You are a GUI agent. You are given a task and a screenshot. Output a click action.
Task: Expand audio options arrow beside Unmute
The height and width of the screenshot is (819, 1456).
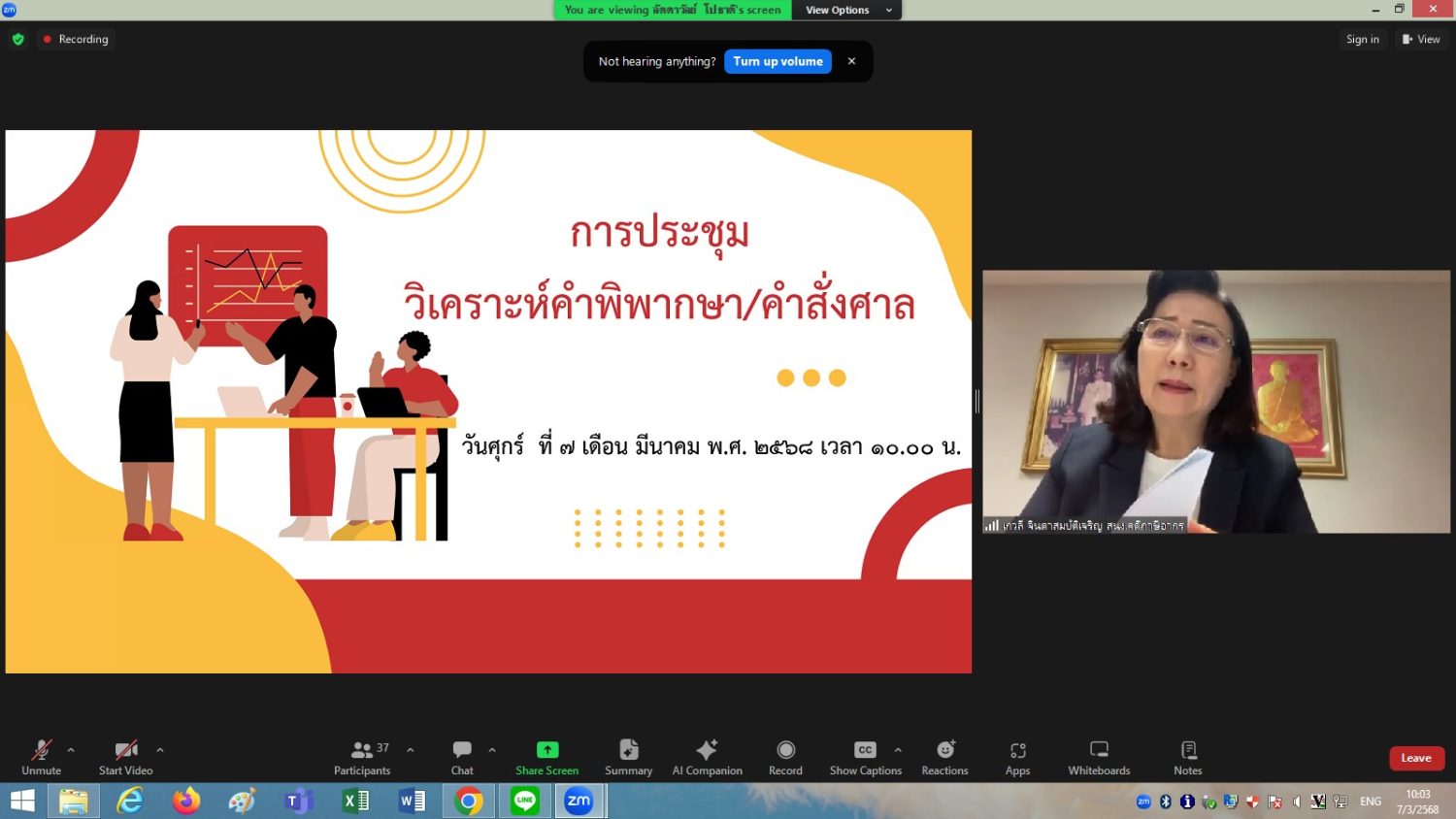pos(71,750)
